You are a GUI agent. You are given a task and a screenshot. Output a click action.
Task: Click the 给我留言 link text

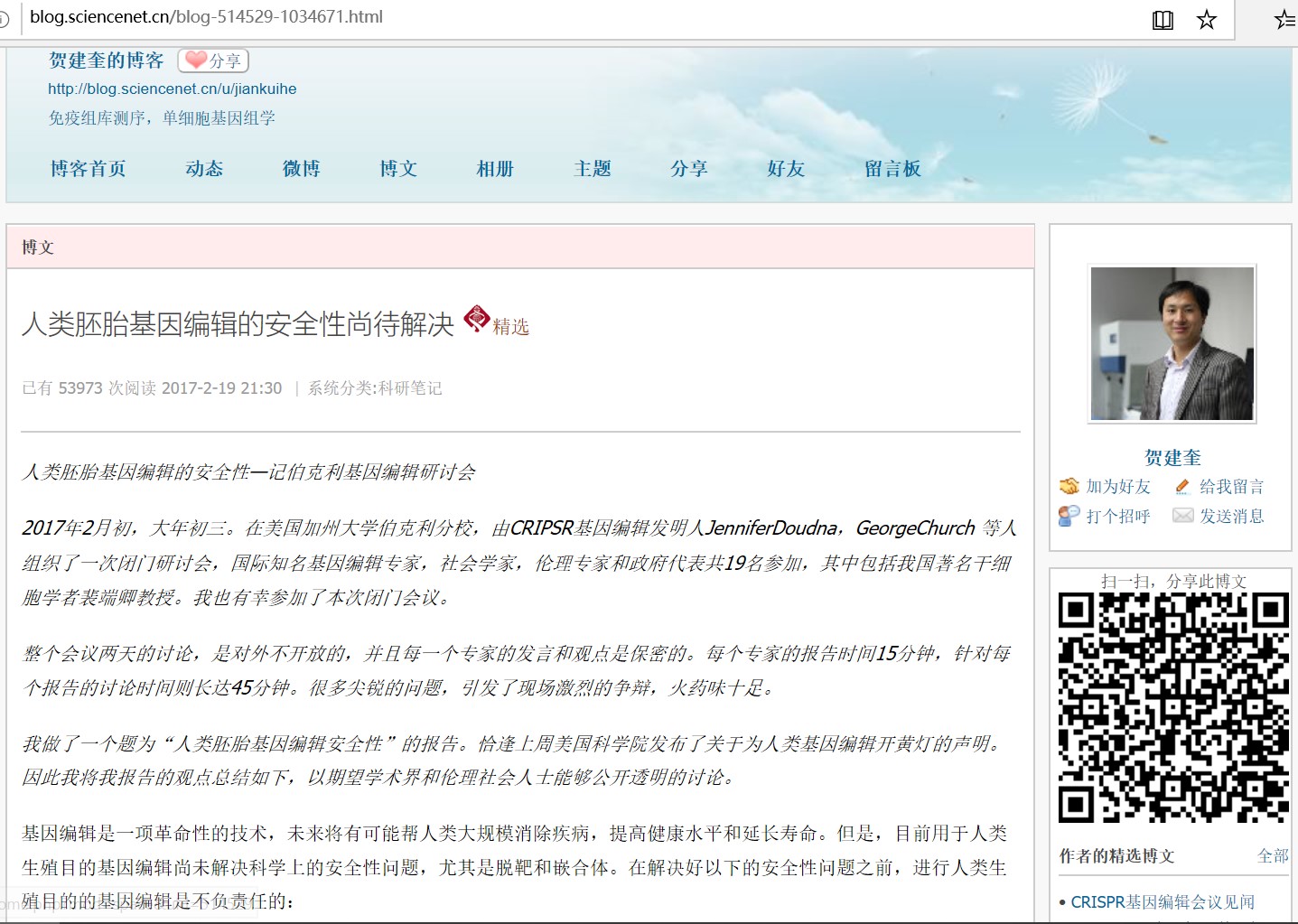point(1231,487)
